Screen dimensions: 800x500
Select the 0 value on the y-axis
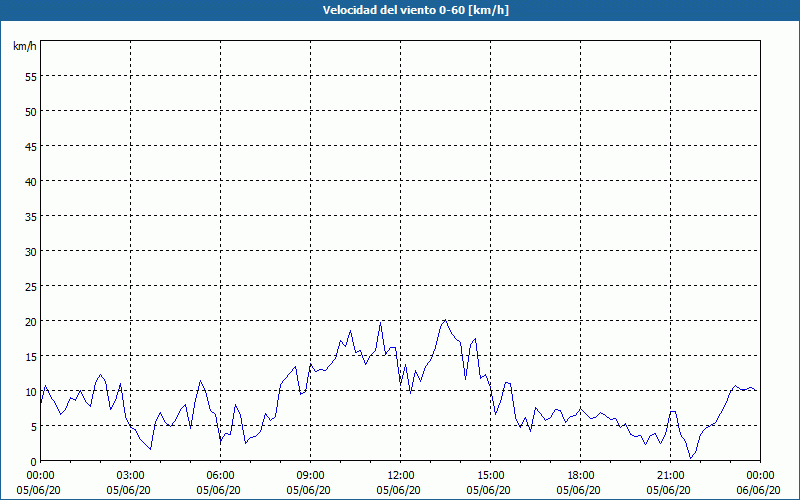34,462
